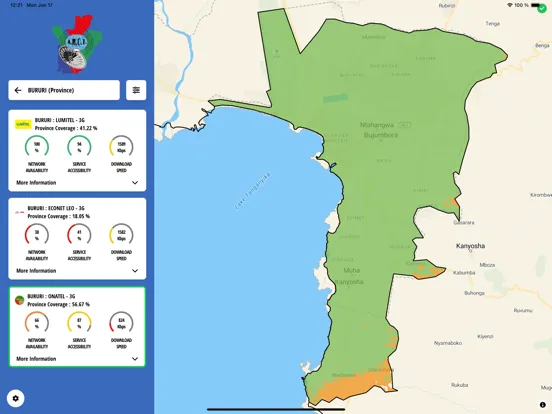Click Bujumbura label on map

click(381, 135)
